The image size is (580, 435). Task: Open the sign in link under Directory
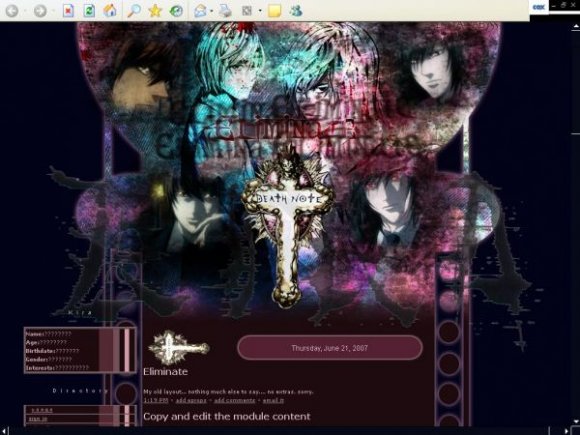(38, 419)
